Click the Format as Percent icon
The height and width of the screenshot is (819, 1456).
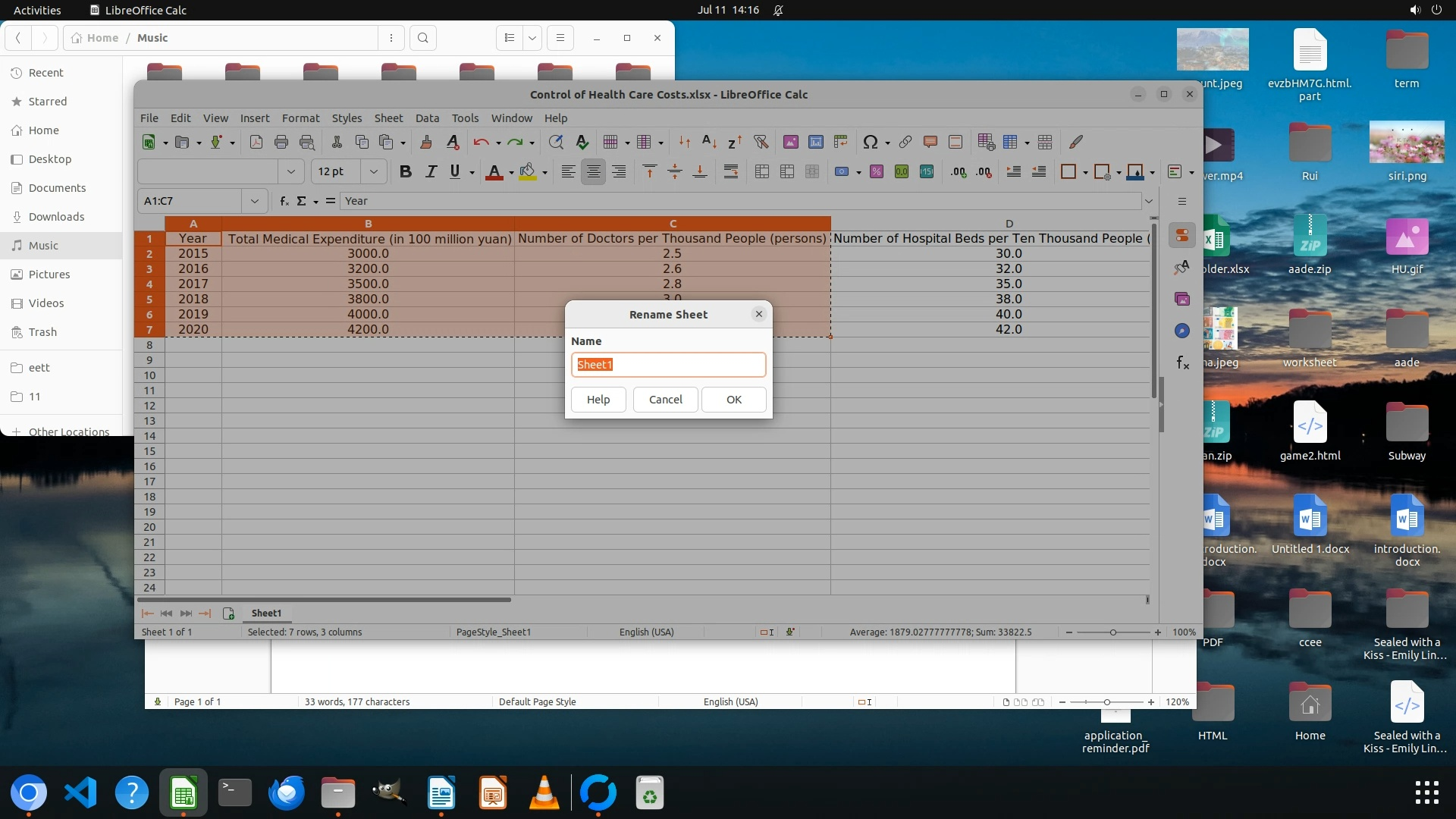pyautogui.click(x=877, y=171)
